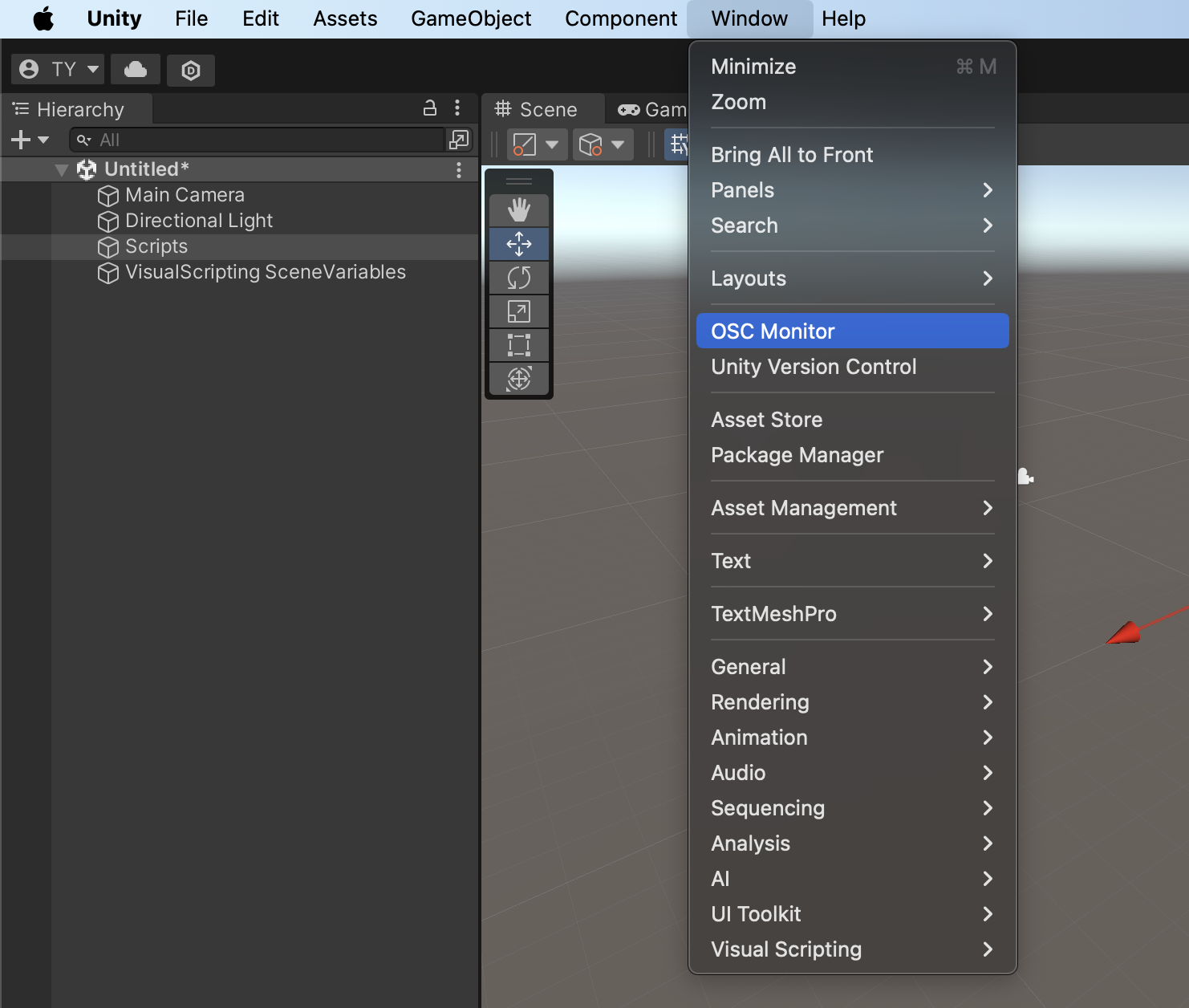Open the Component menu
The height and width of the screenshot is (1008, 1189).
(621, 18)
